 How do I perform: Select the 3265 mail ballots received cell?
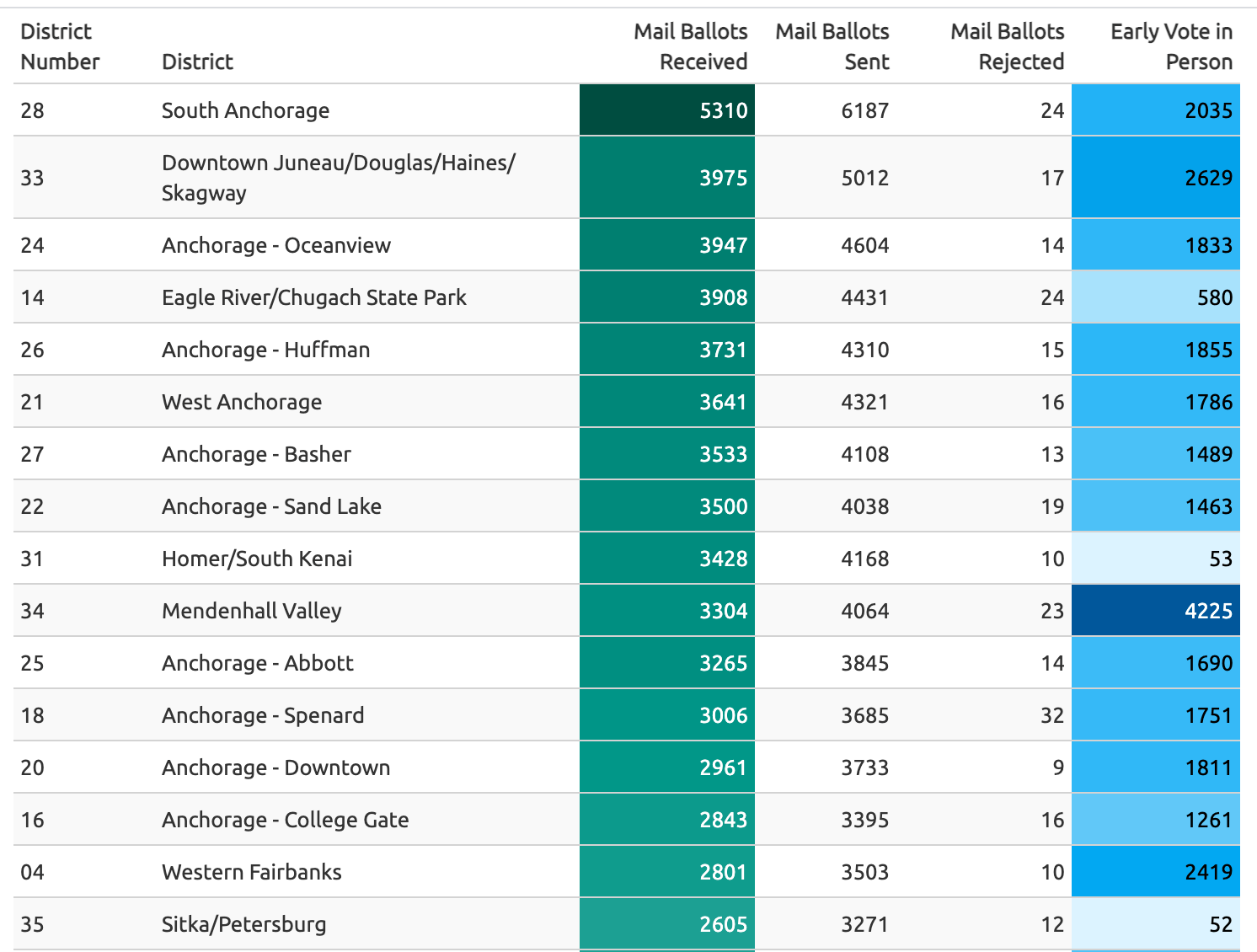point(667,663)
